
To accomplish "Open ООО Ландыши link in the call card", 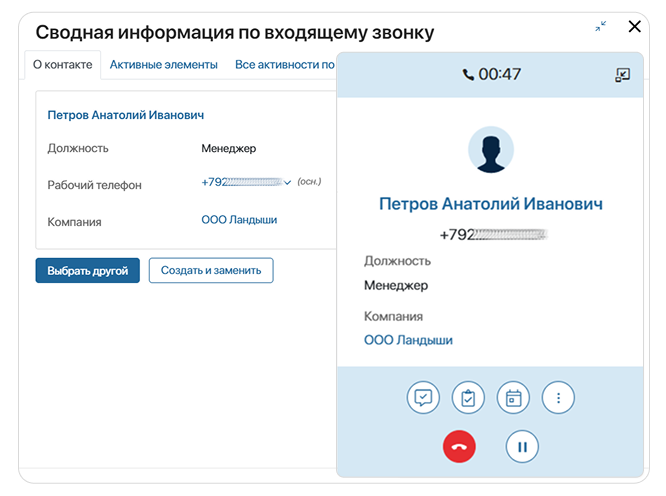I will click(x=408, y=340).
